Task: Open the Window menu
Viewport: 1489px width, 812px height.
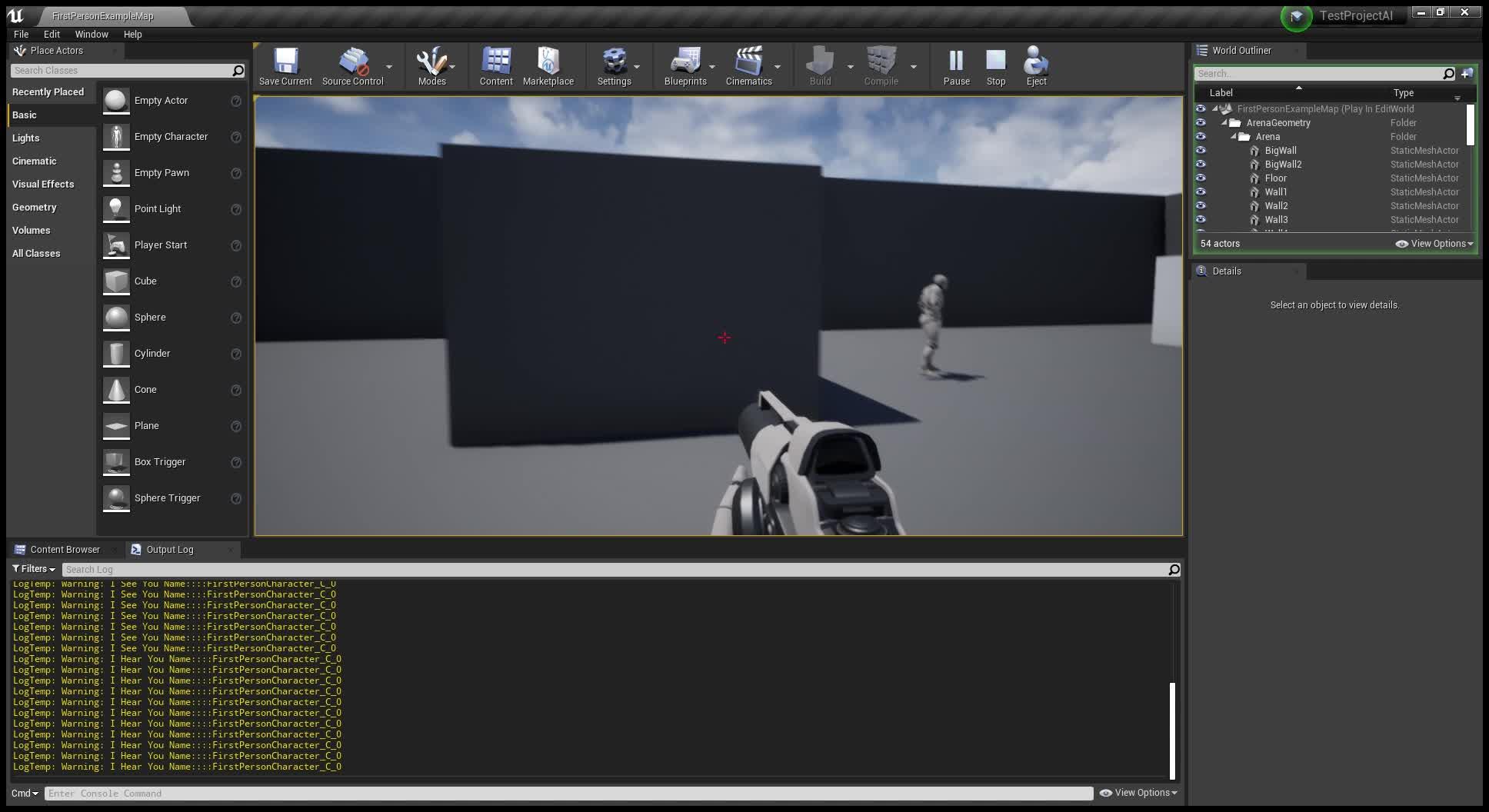Action: [x=92, y=34]
